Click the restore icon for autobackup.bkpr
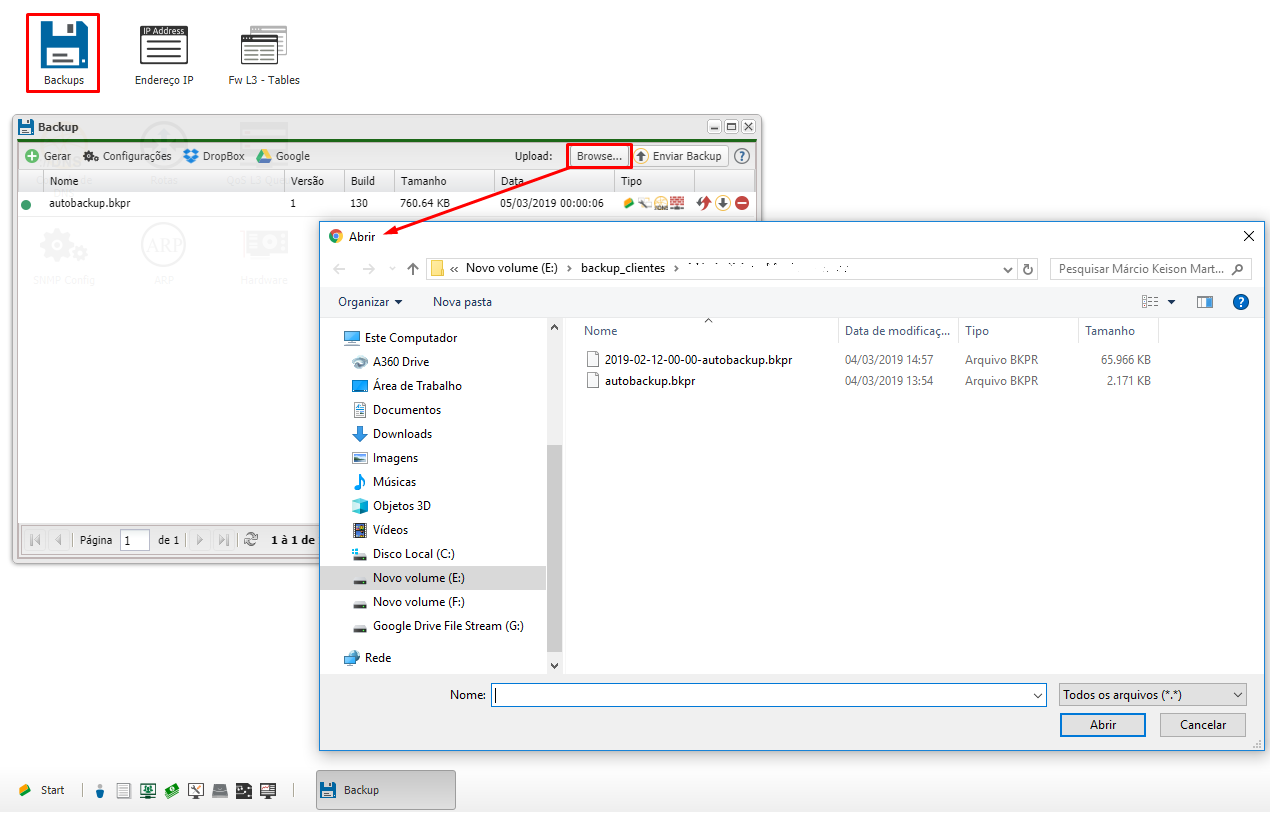Image resolution: width=1270 pixels, height=813 pixels. (704, 204)
